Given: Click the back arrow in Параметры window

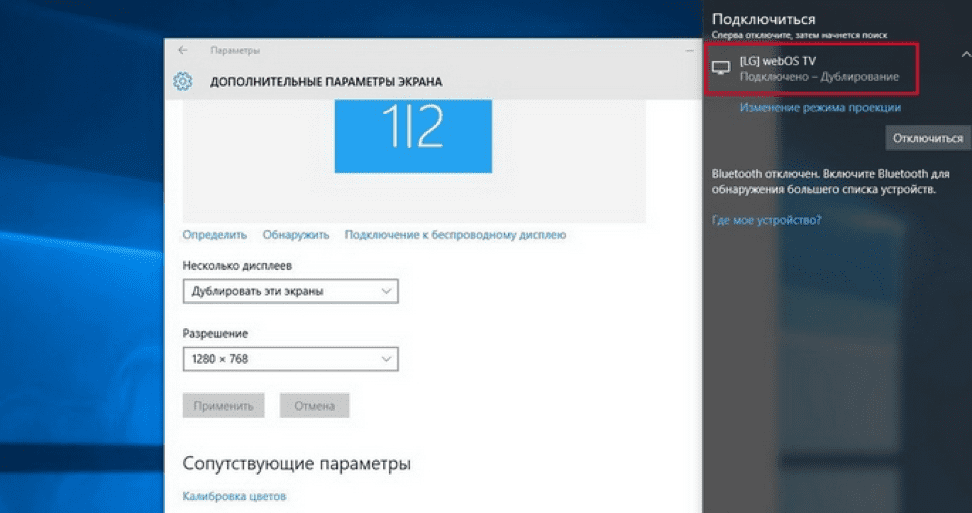Looking at the screenshot, I should click(182, 50).
